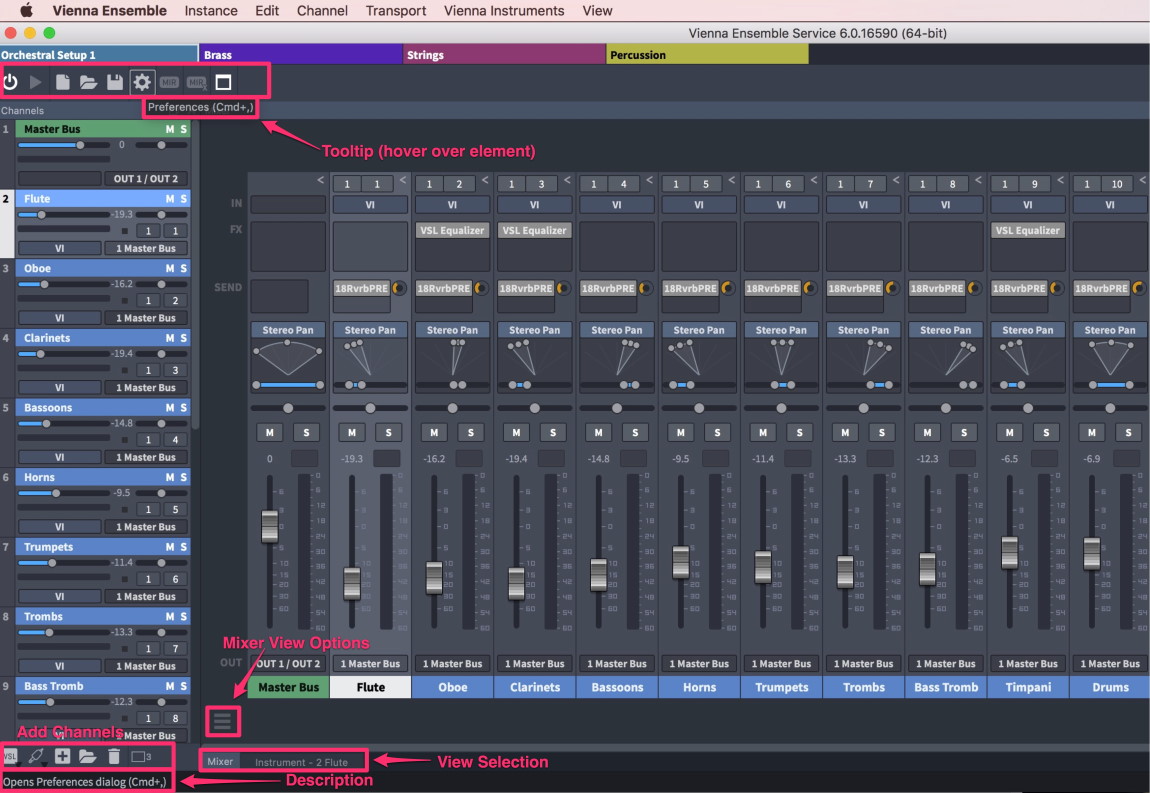Open 1 Master Bus output on Trombs strip
Image resolution: width=1150 pixels, height=793 pixels.
863,663
